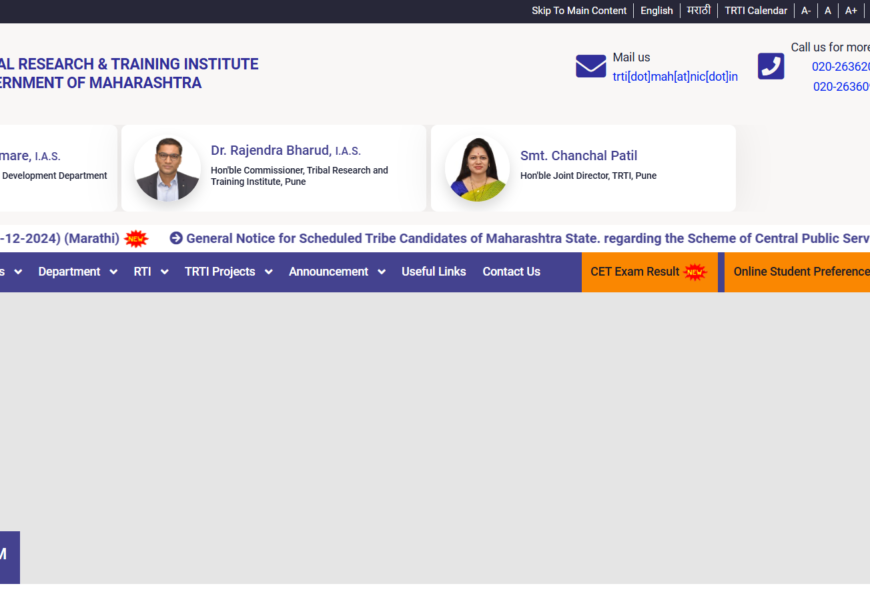Open the Announcement dropdown menu

pos(336,272)
